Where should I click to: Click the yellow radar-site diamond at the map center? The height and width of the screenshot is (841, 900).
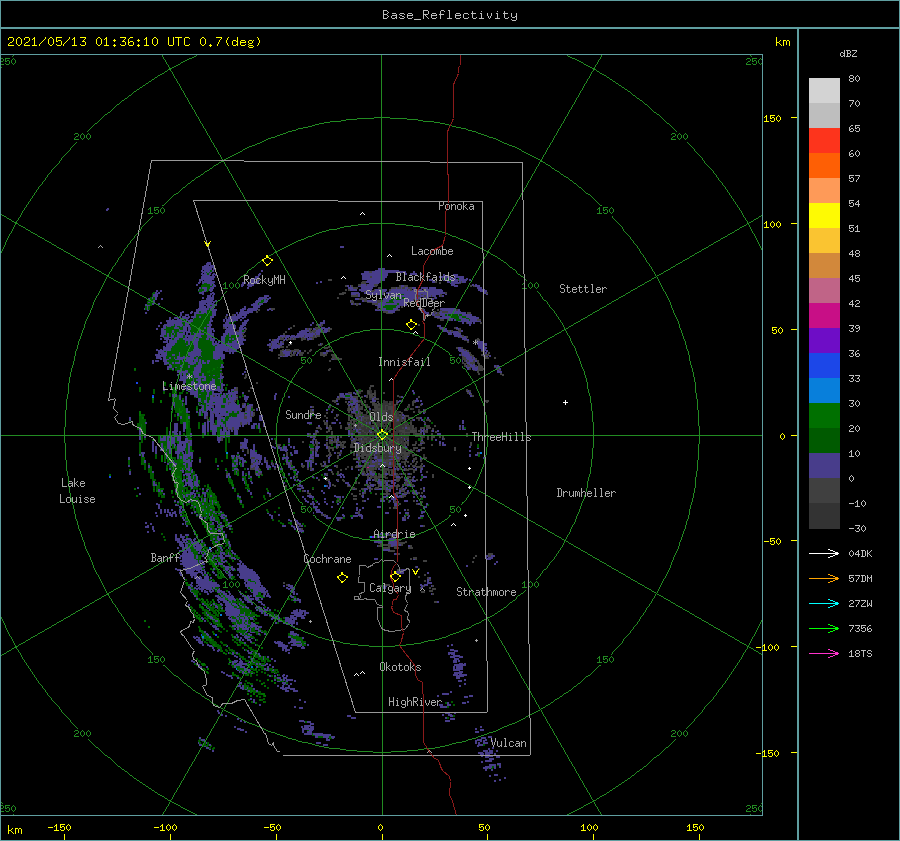tap(382, 435)
